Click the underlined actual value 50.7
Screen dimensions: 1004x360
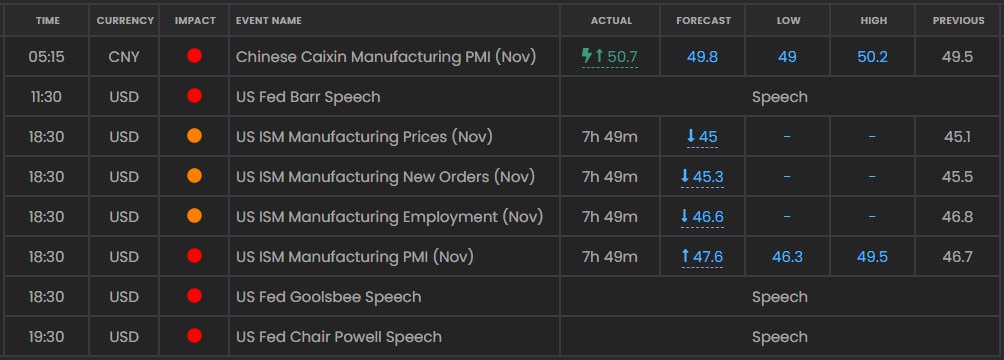pos(622,57)
